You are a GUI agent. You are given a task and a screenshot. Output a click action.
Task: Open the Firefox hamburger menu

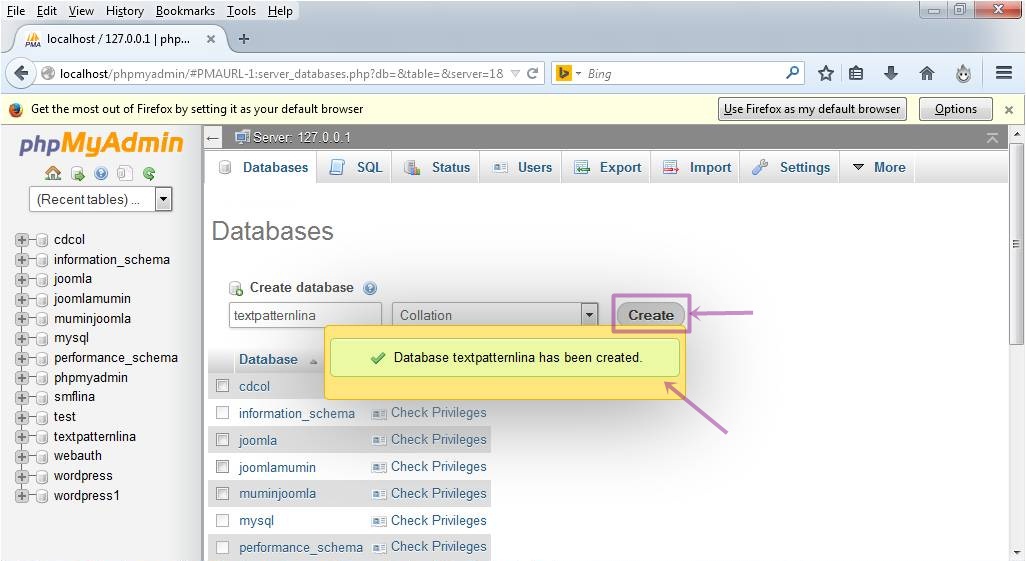pyautogui.click(x=1004, y=73)
